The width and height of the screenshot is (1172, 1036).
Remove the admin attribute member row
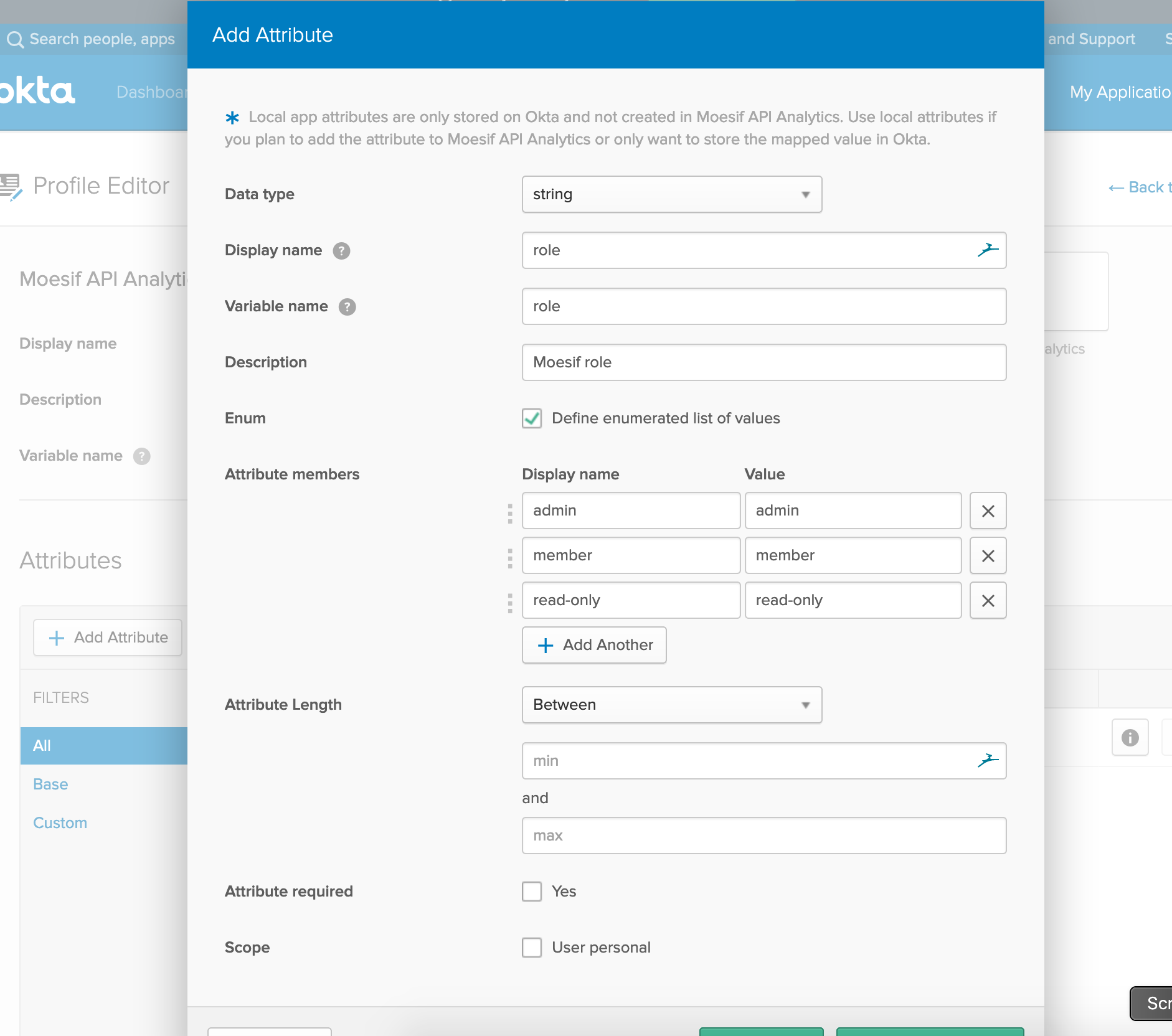tap(988, 511)
